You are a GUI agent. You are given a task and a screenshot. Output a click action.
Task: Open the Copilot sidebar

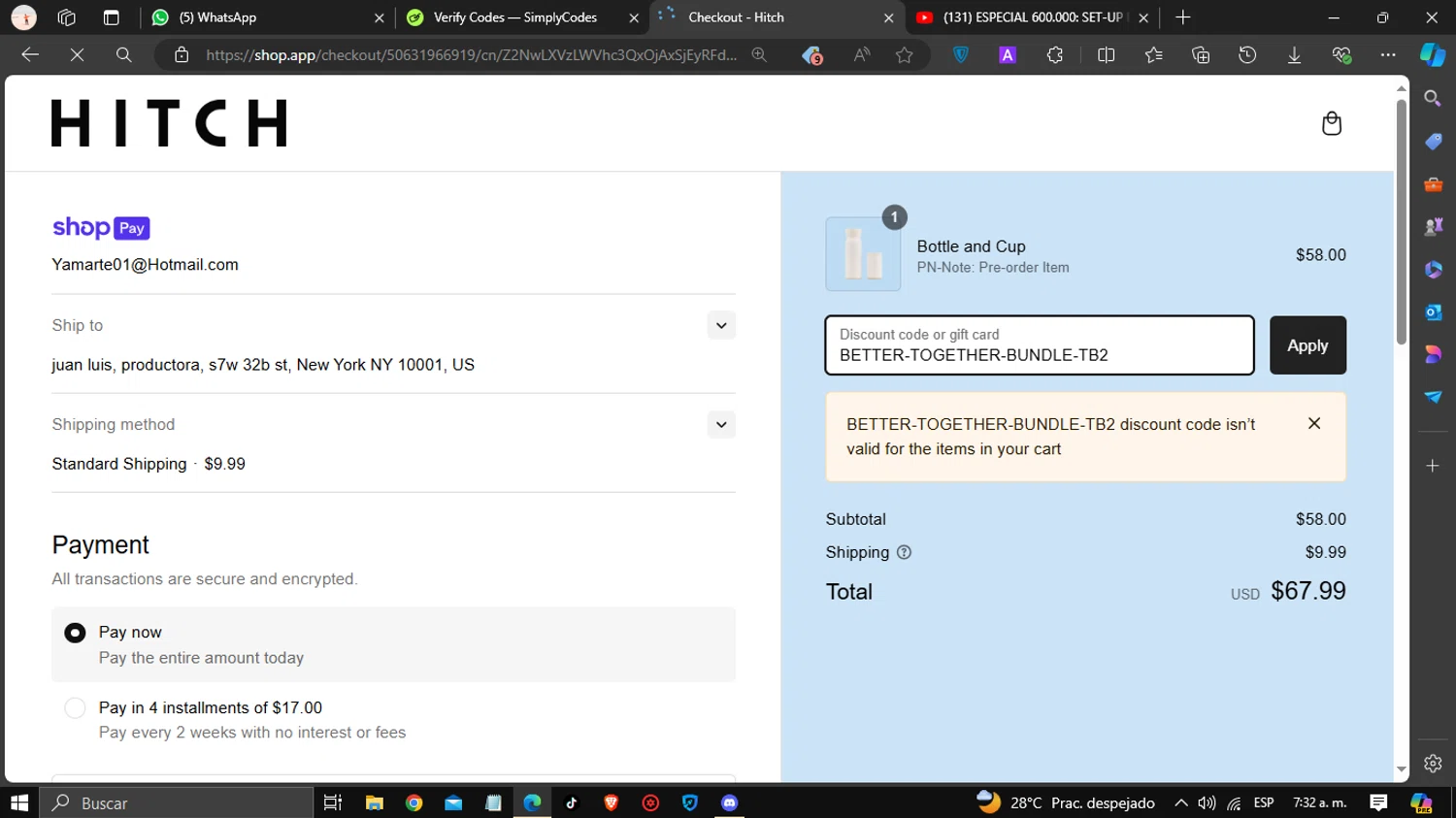point(1433,55)
